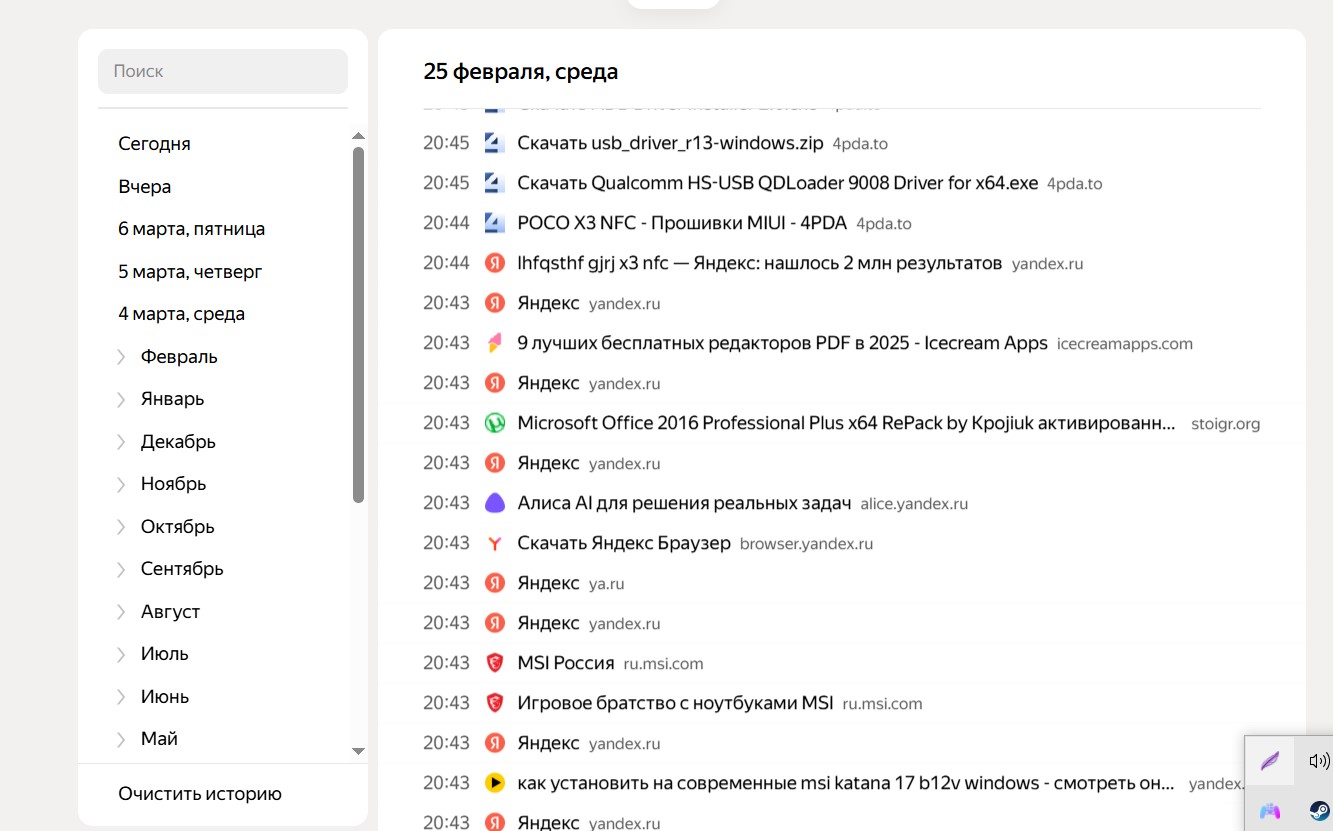Click the purple Alisa AI icon
The width and height of the screenshot is (1333, 831).
pyautogui.click(x=494, y=503)
